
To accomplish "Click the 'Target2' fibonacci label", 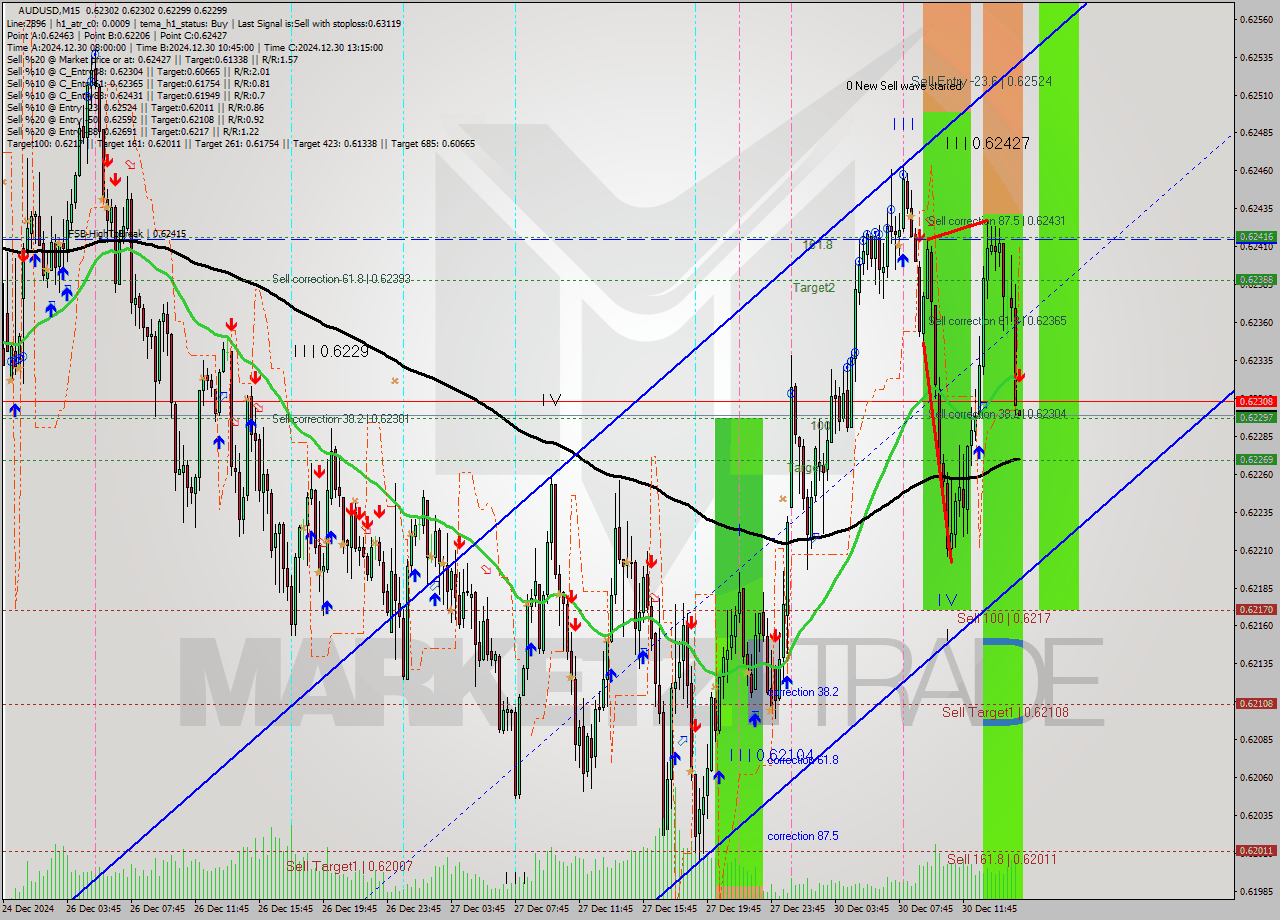I will coord(814,288).
